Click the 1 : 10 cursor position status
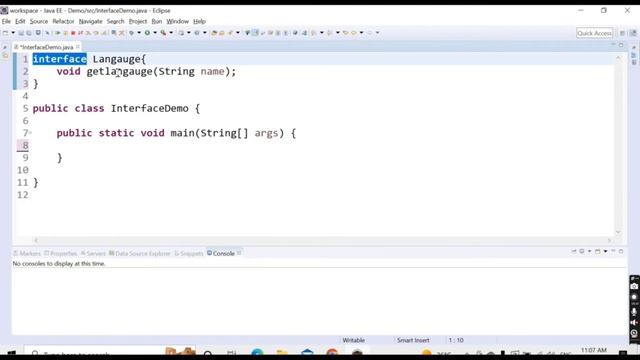This screenshot has width=640, height=360. (456, 340)
